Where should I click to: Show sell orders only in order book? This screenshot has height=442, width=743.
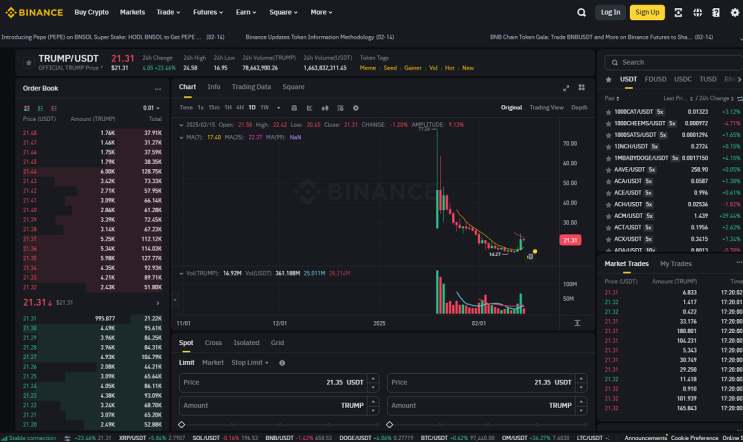point(54,108)
